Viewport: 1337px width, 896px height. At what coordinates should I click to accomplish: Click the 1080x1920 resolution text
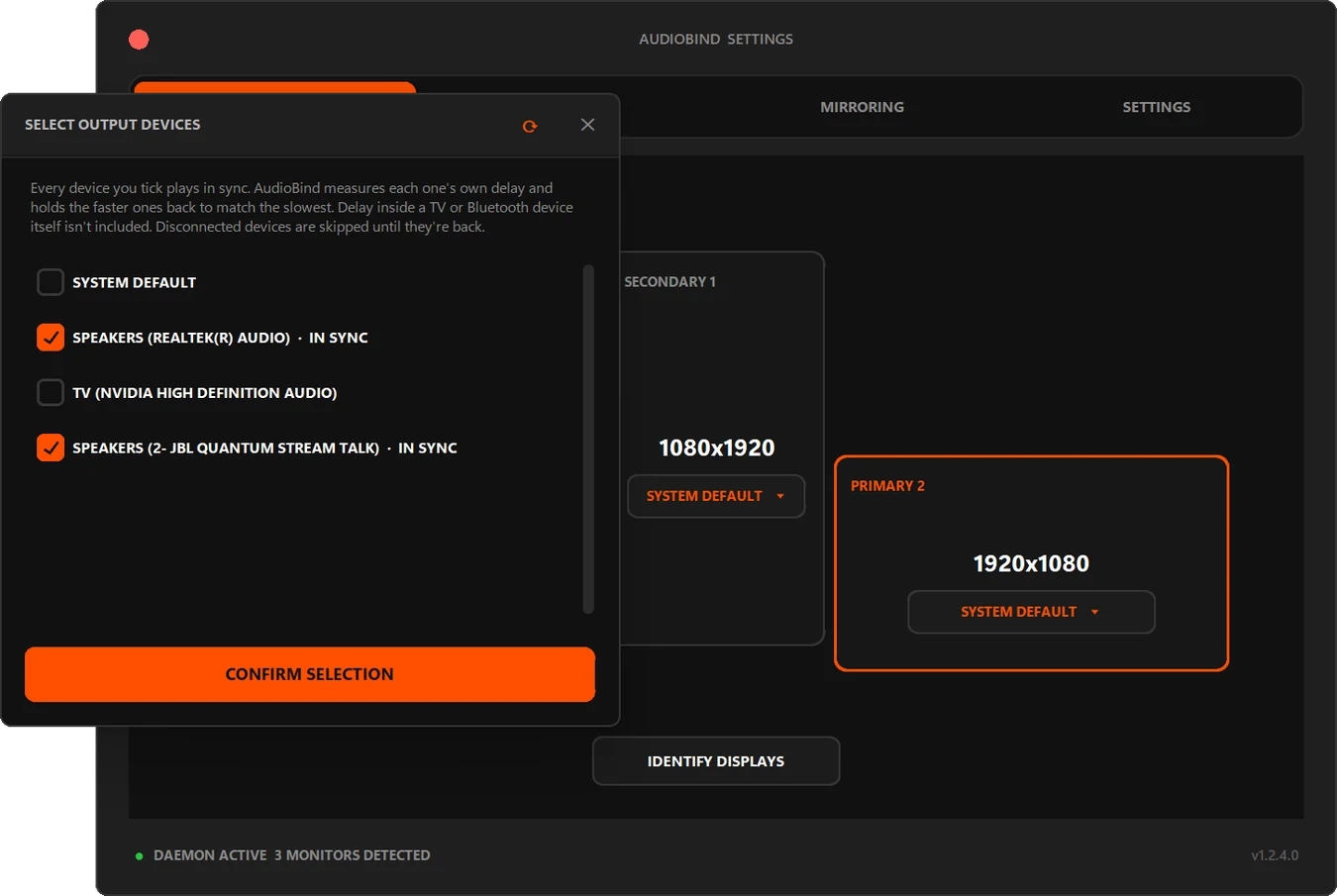coord(716,448)
